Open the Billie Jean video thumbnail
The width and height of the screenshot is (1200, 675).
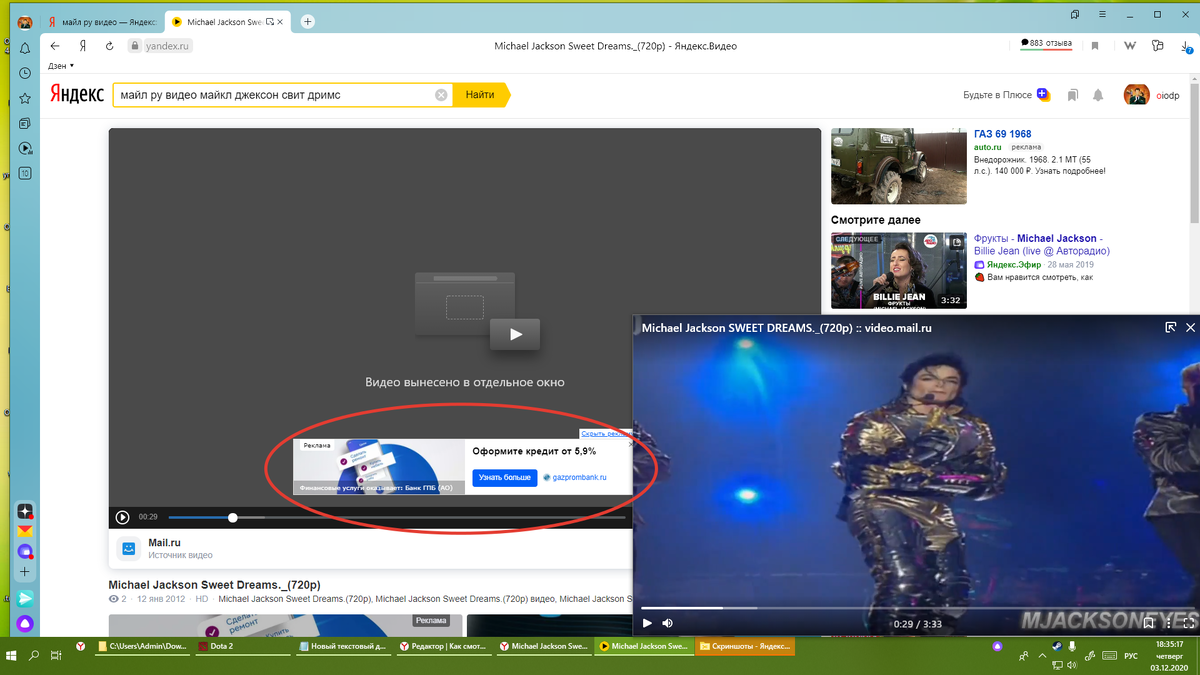pos(899,271)
